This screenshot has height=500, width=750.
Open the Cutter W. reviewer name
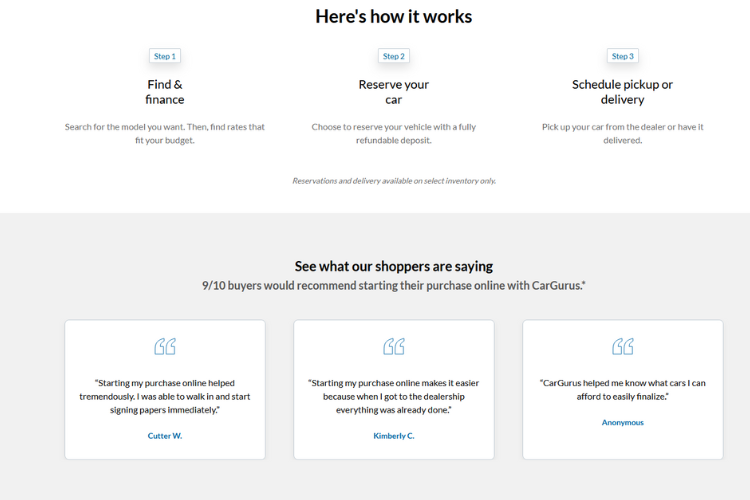click(x=165, y=436)
